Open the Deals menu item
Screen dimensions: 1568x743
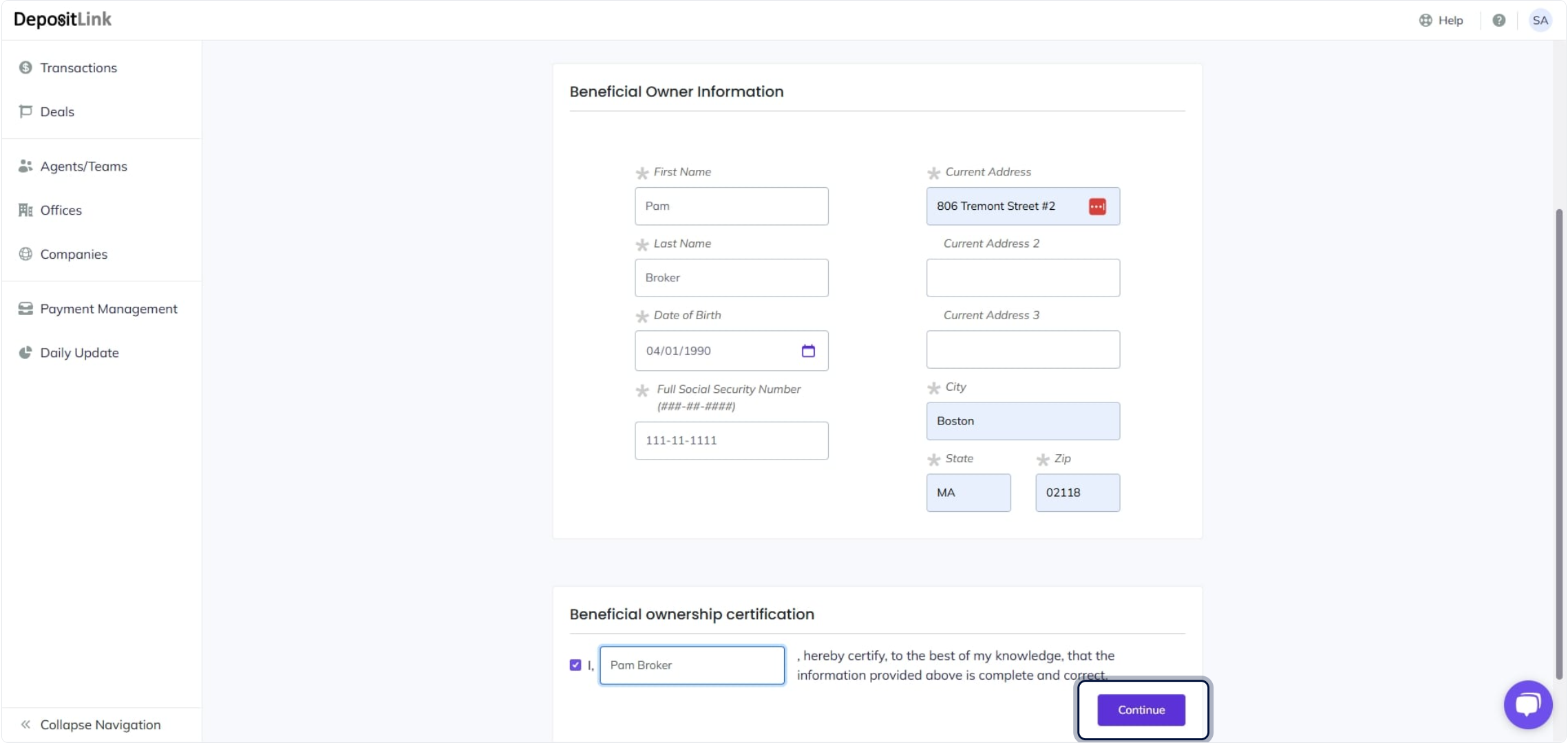point(57,111)
